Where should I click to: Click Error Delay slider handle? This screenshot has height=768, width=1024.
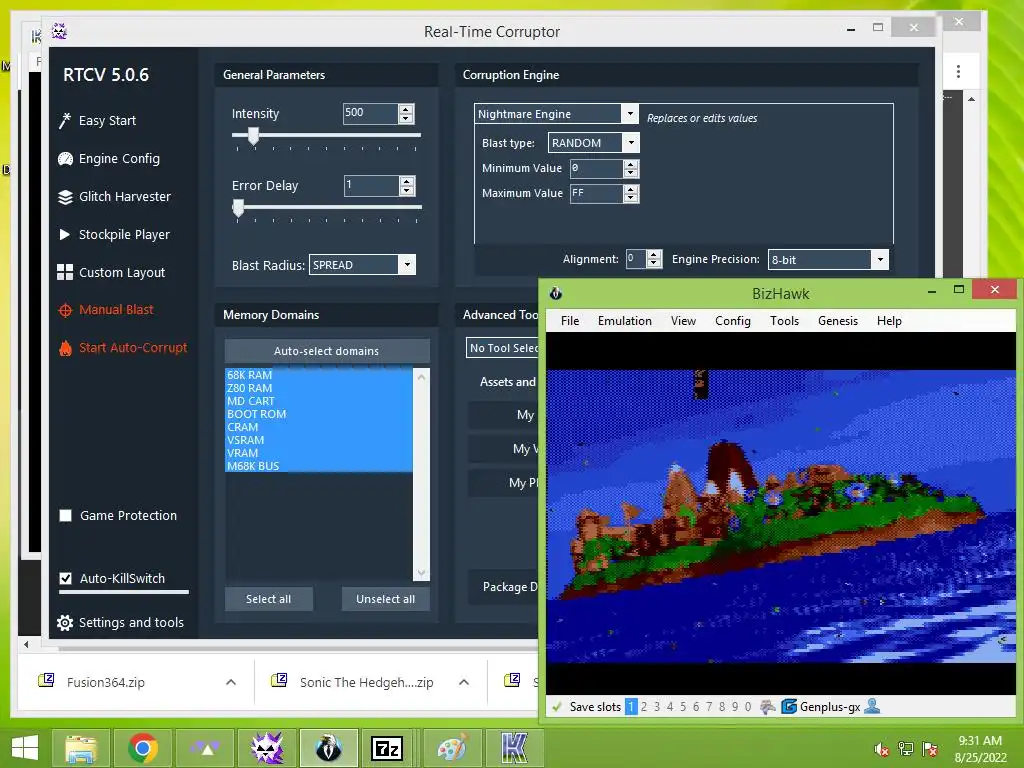coord(238,208)
